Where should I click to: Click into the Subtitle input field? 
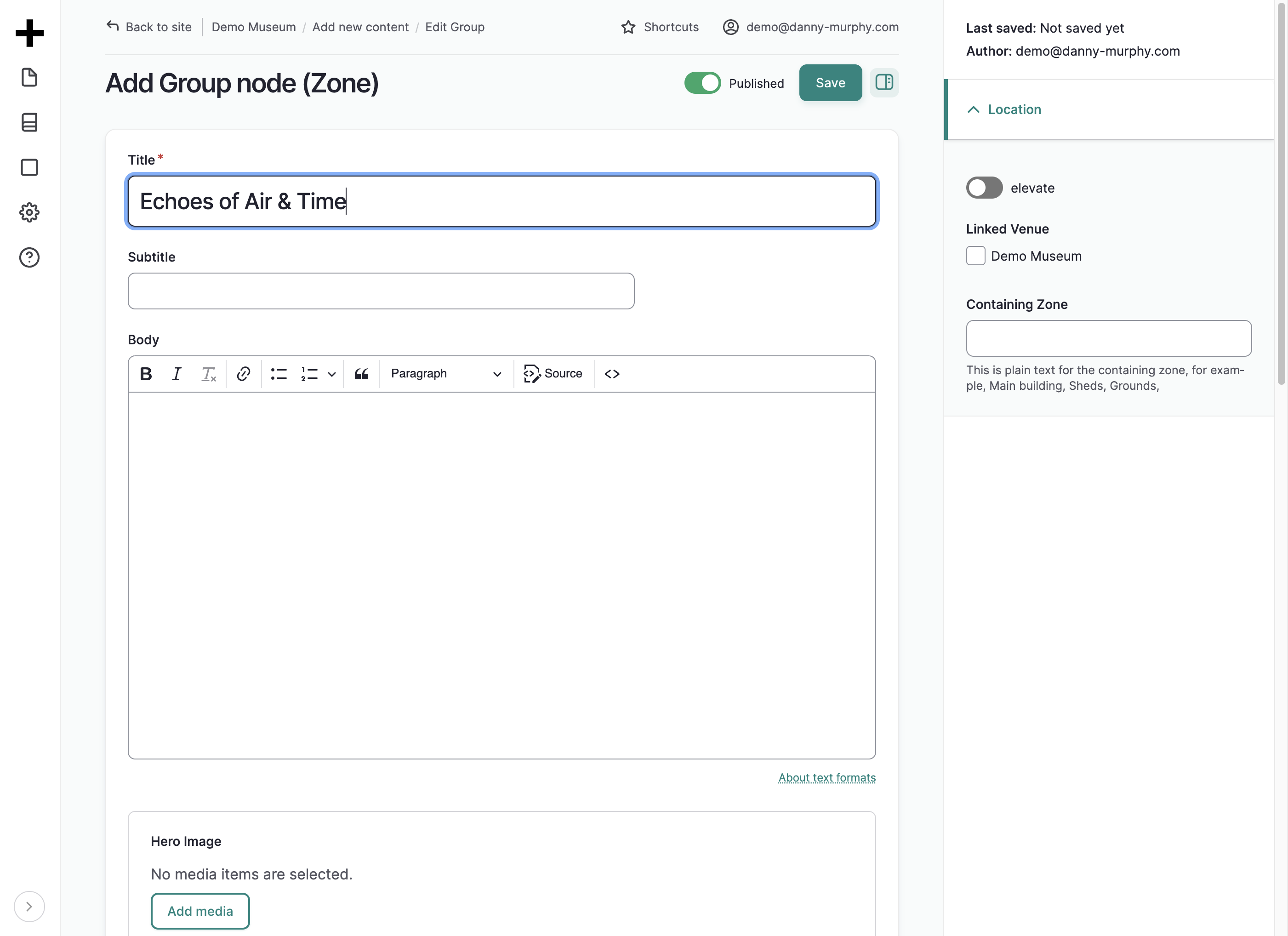(381, 291)
